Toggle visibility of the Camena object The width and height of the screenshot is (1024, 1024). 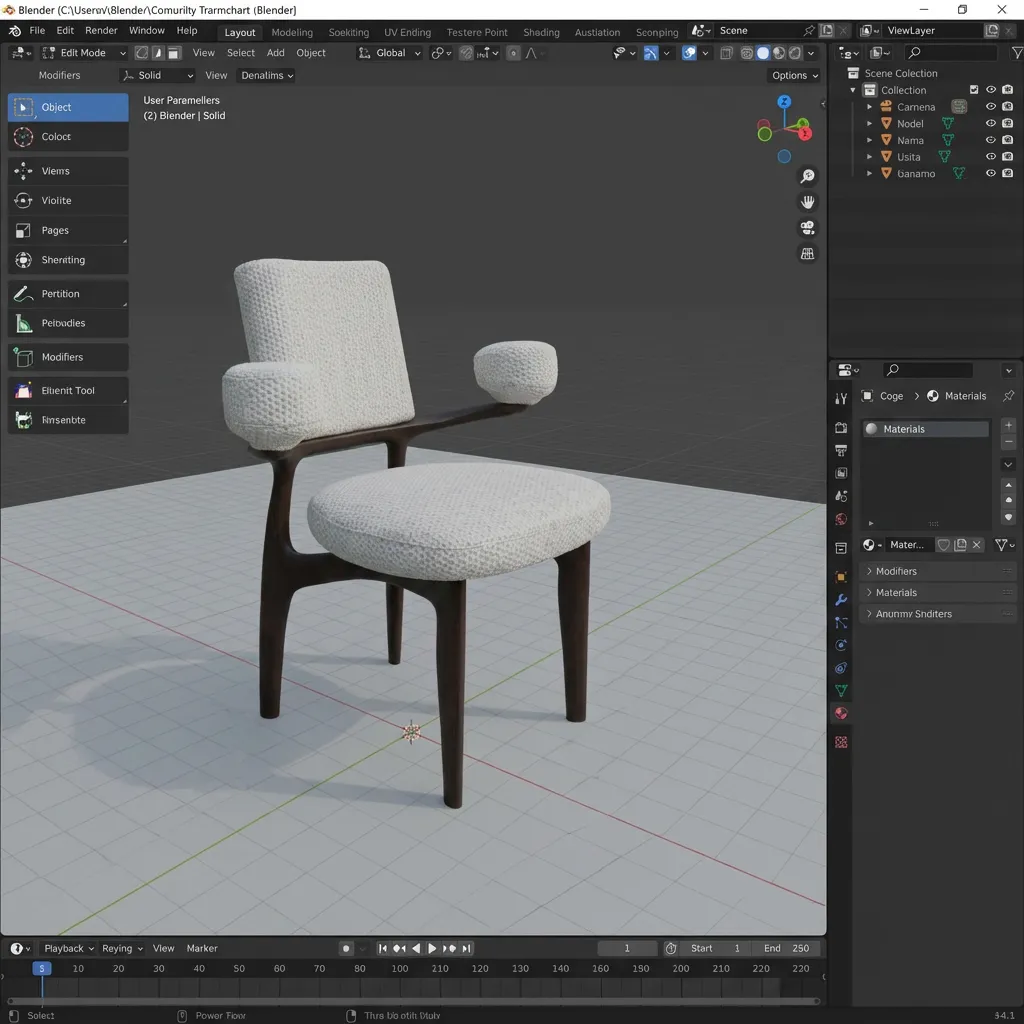tap(990, 107)
